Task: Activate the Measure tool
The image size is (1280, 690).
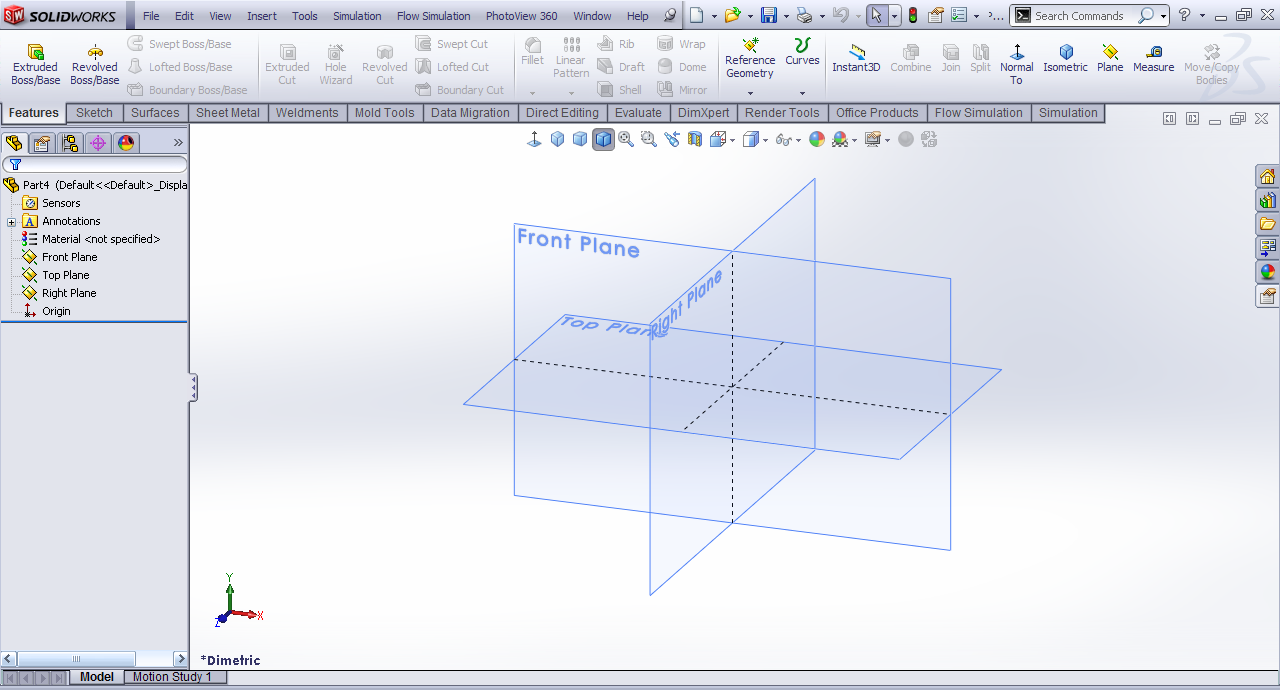Action: [x=1153, y=59]
